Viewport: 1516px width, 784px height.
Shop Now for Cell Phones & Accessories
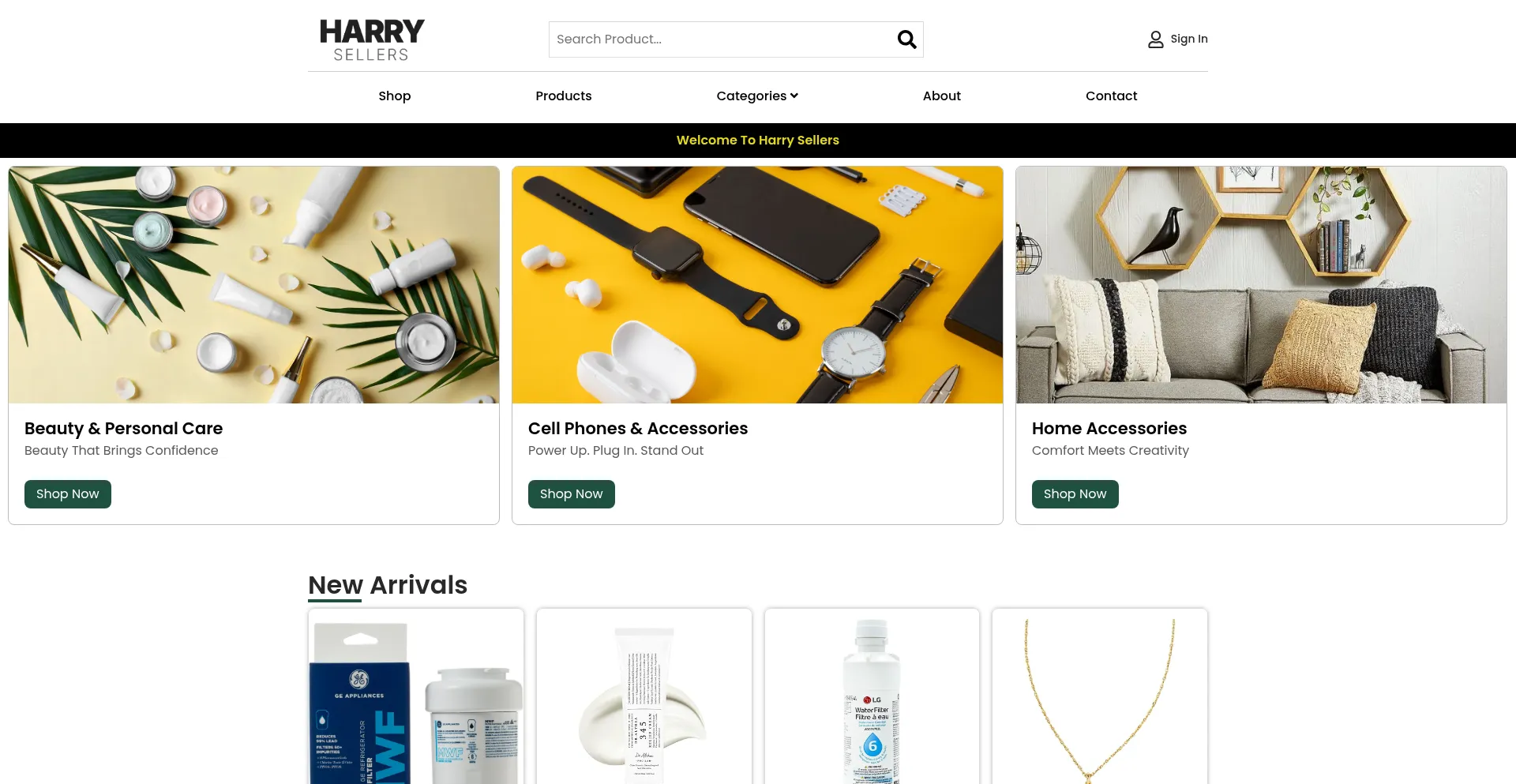[572, 494]
